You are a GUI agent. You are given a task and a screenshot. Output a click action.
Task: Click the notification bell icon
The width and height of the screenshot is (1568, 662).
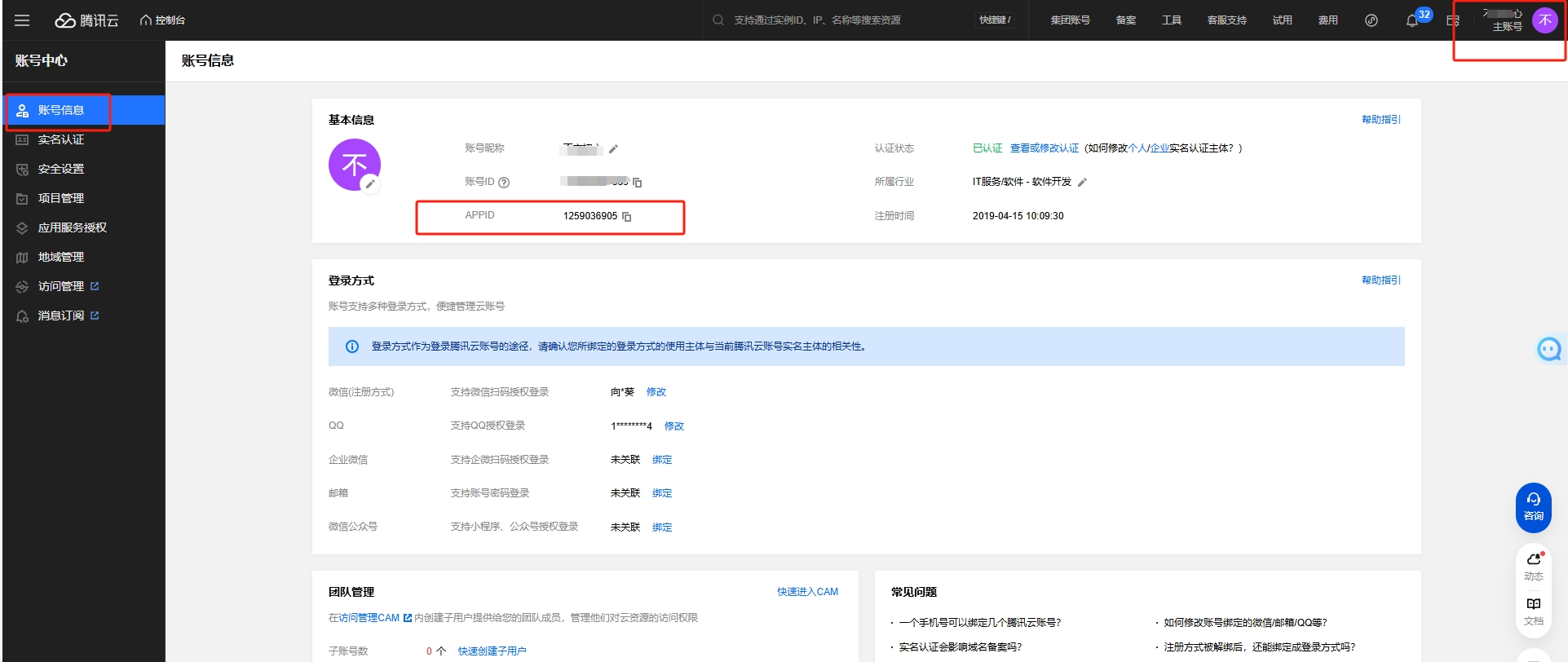pyautogui.click(x=1412, y=20)
